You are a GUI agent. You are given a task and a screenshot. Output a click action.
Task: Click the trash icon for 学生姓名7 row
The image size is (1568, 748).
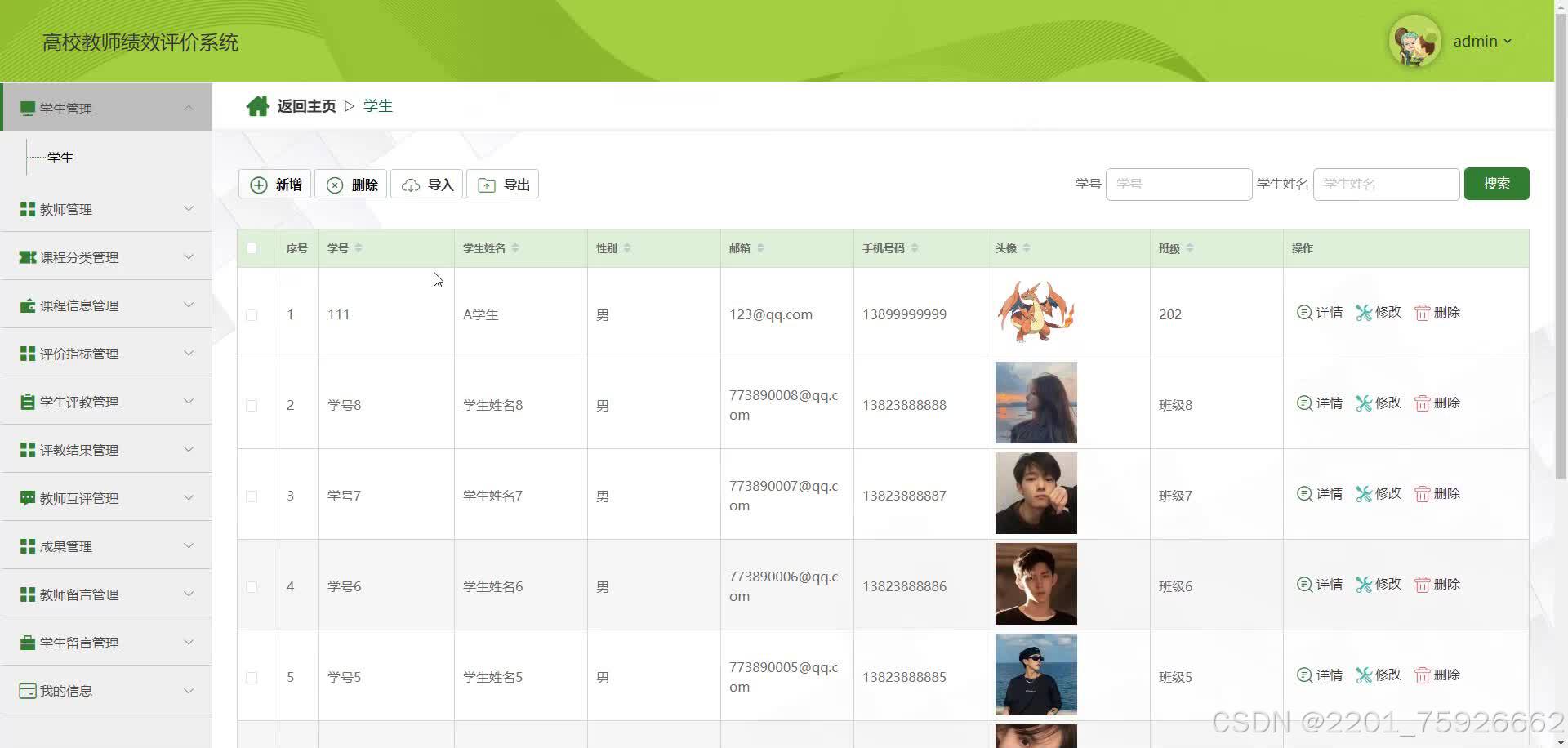[x=1423, y=494]
